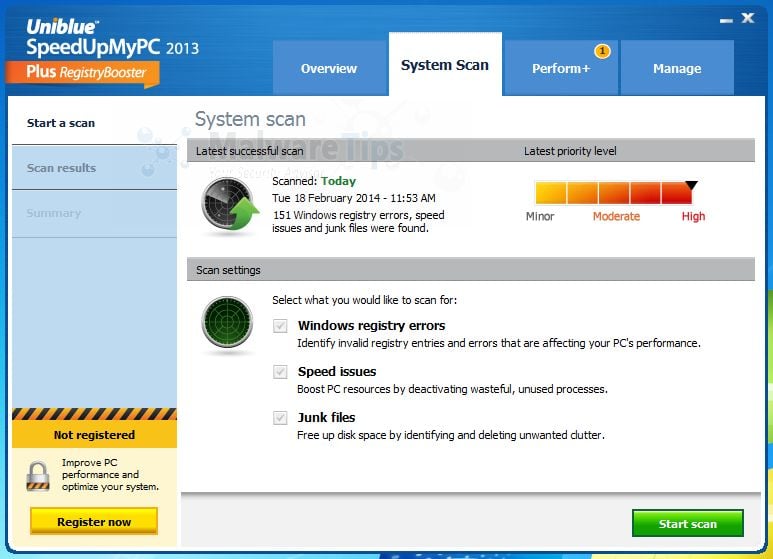Click the Register now button
This screenshot has height=559, width=773.
tap(94, 522)
